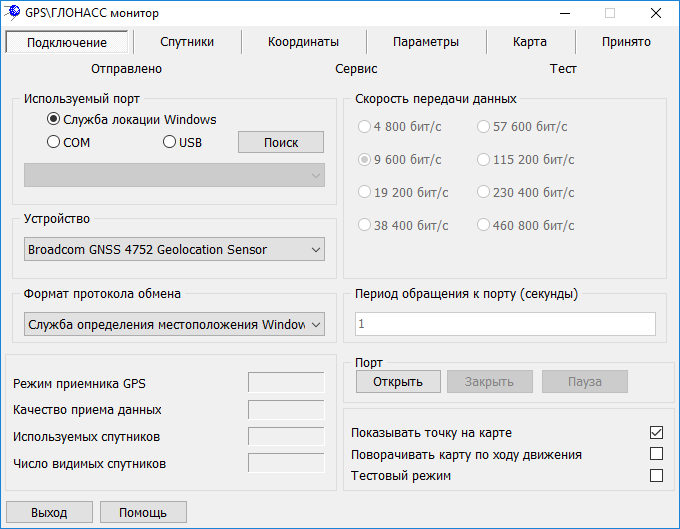Open the Сервис tab

coord(356,69)
